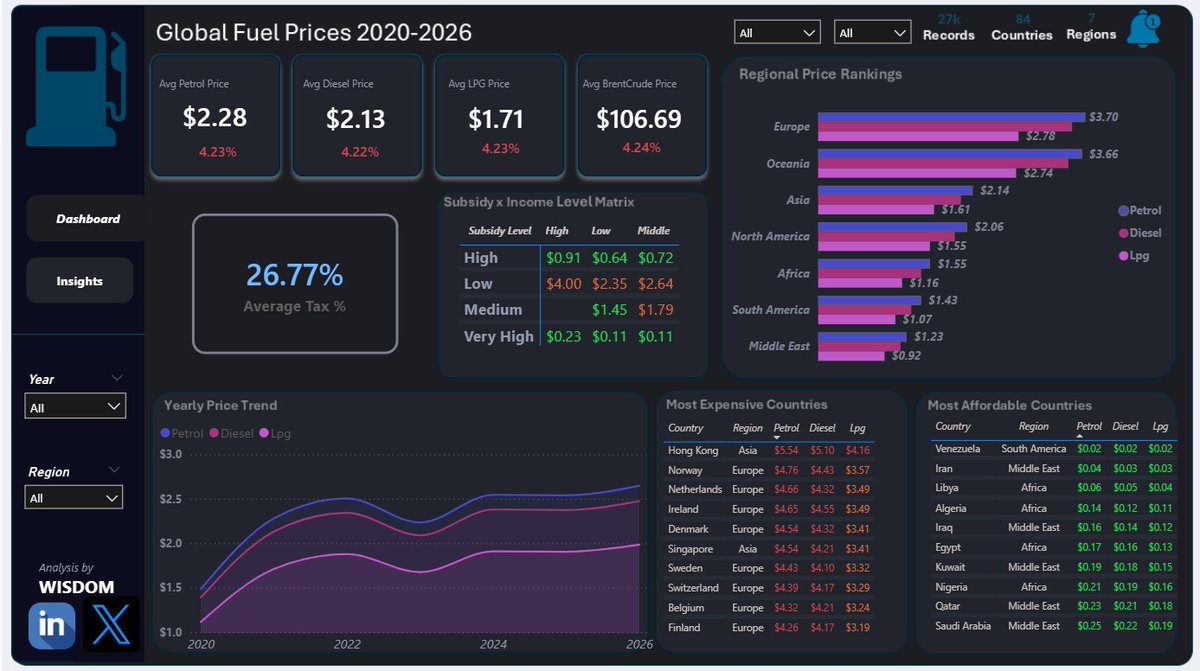Sort by Country in Most Affordable Countries table

(x=953, y=426)
